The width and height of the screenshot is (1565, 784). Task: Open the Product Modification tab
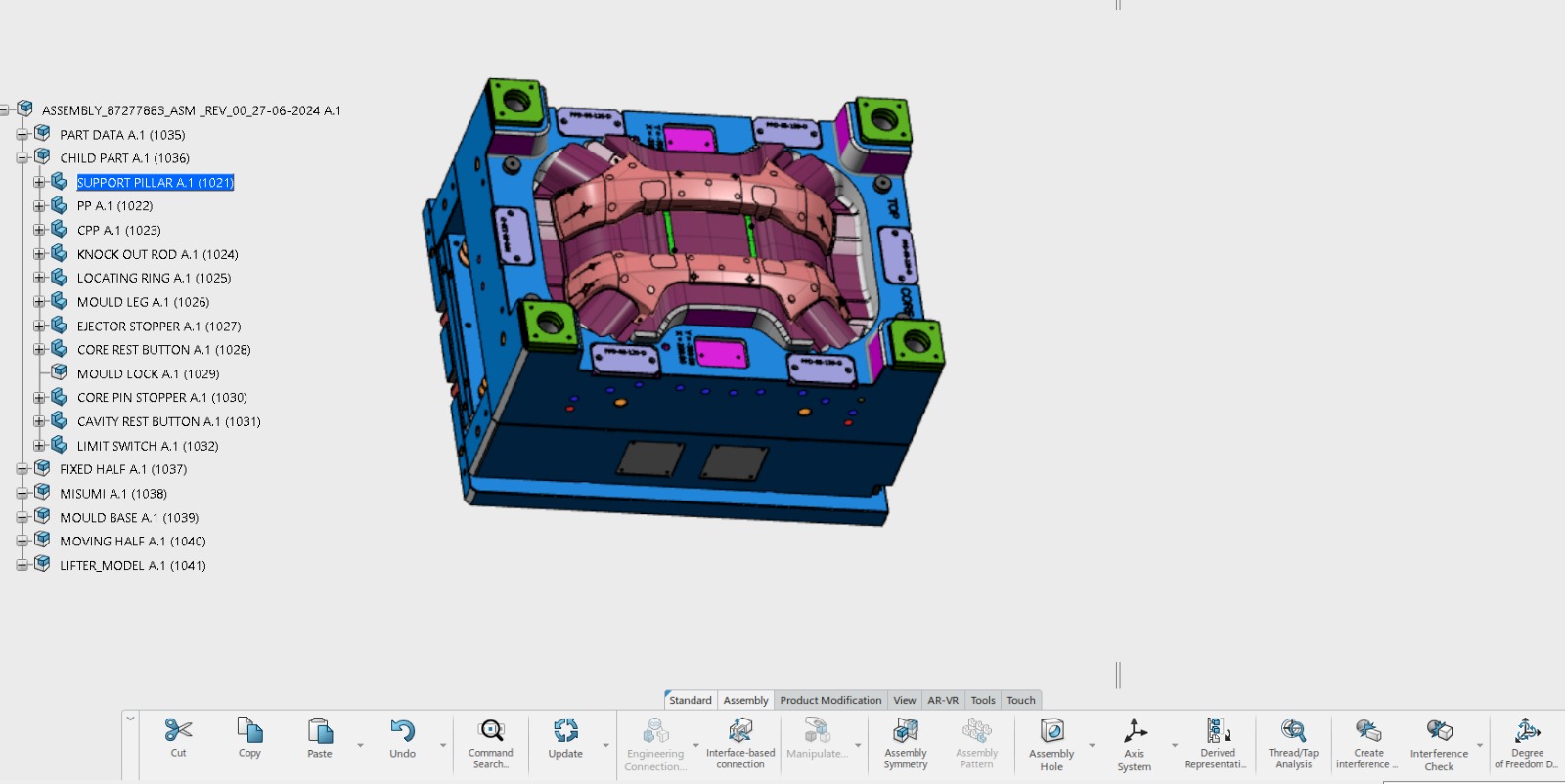click(830, 700)
